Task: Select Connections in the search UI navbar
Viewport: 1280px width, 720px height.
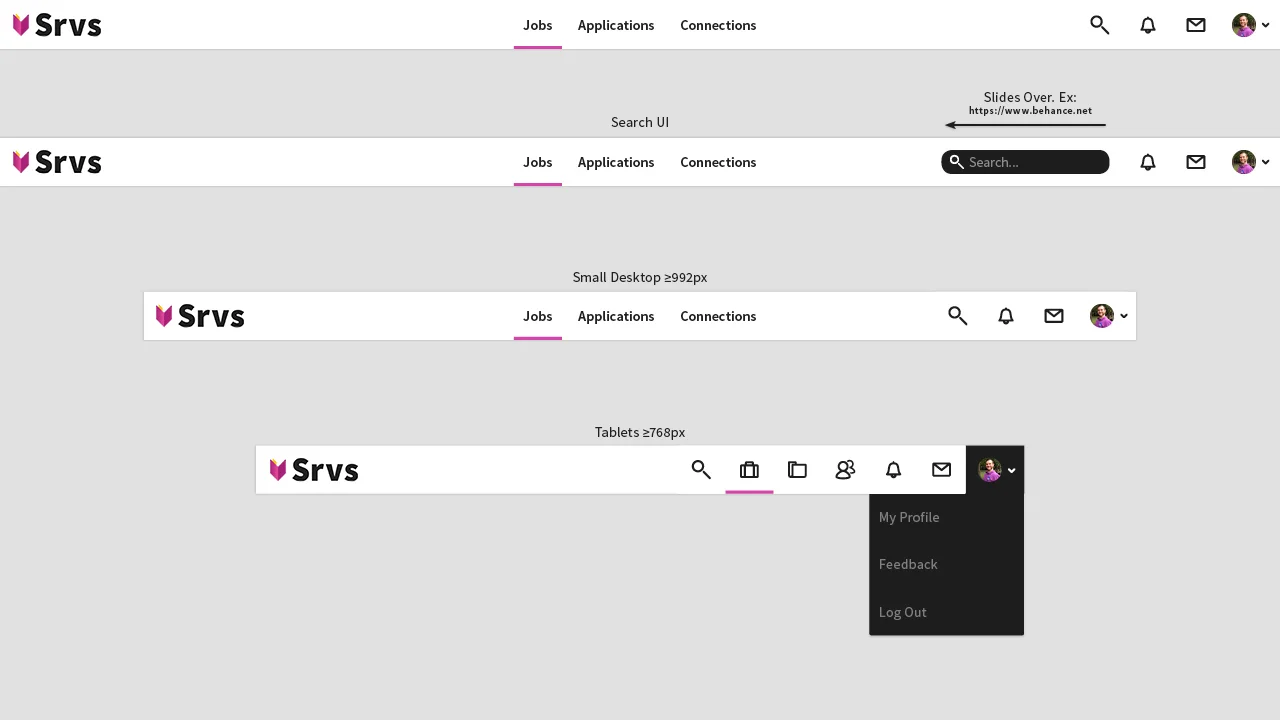Action: tap(718, 162)
